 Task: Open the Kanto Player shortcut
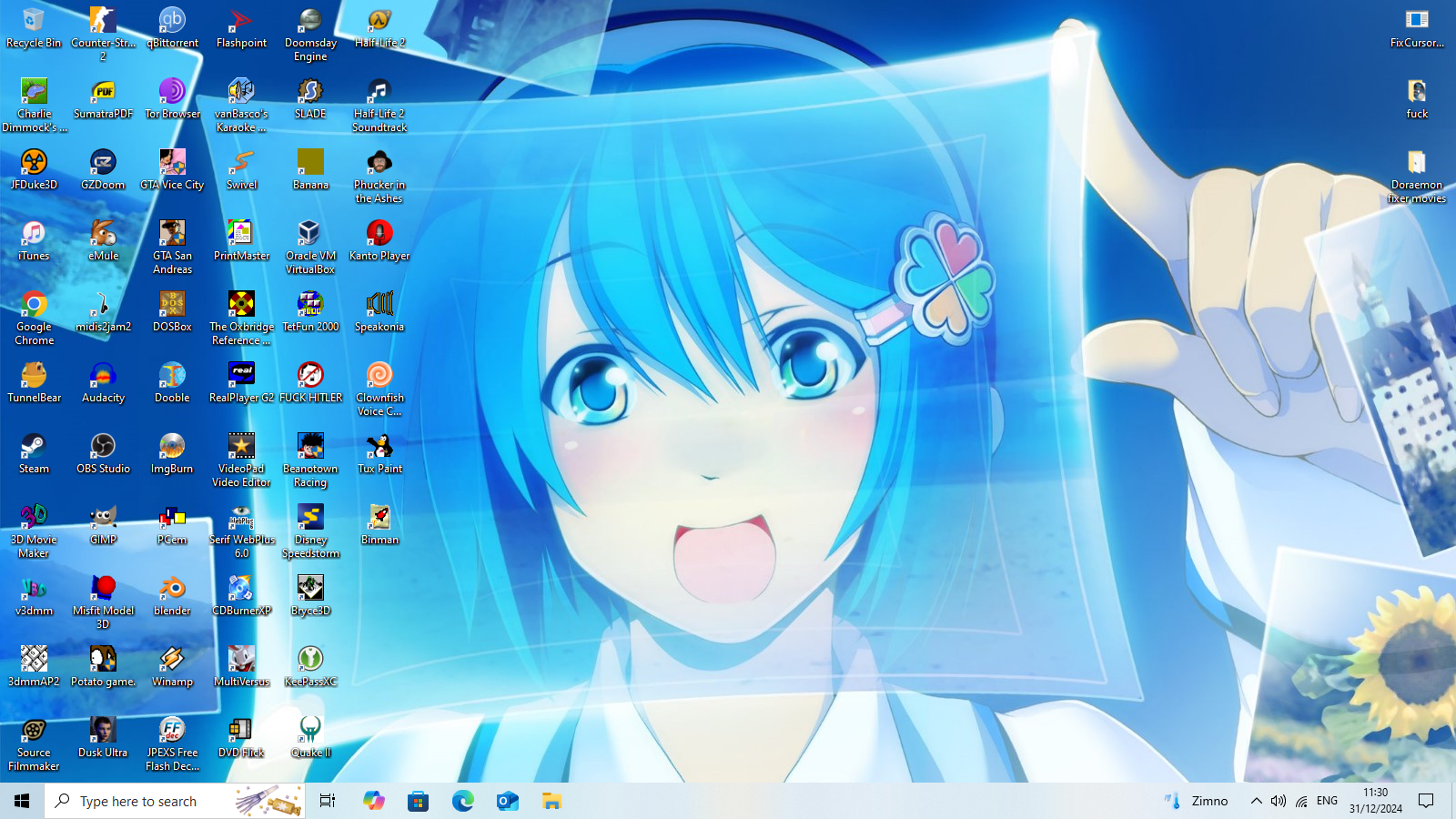379,241
